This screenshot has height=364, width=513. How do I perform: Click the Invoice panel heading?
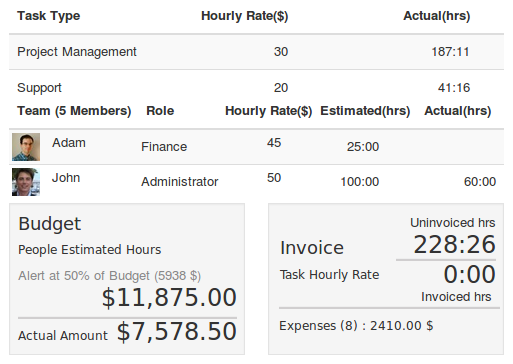[312, 248]
